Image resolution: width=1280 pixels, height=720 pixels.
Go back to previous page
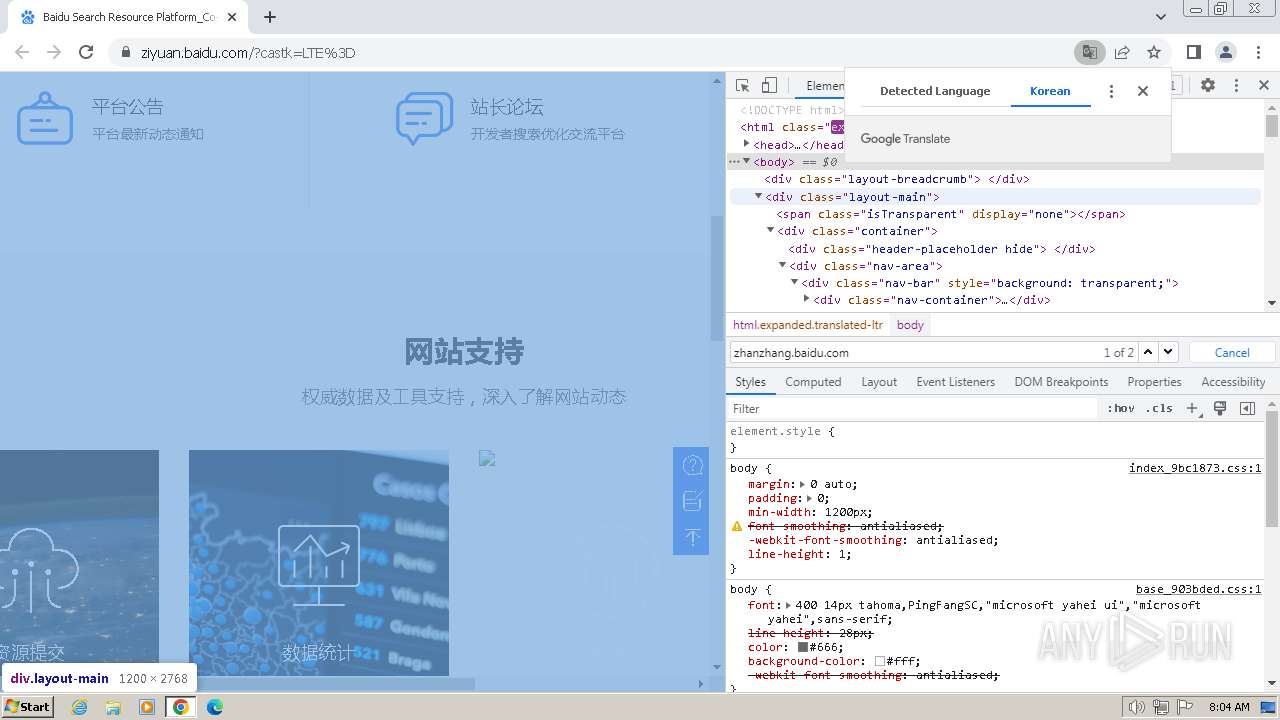click(22, 52)
